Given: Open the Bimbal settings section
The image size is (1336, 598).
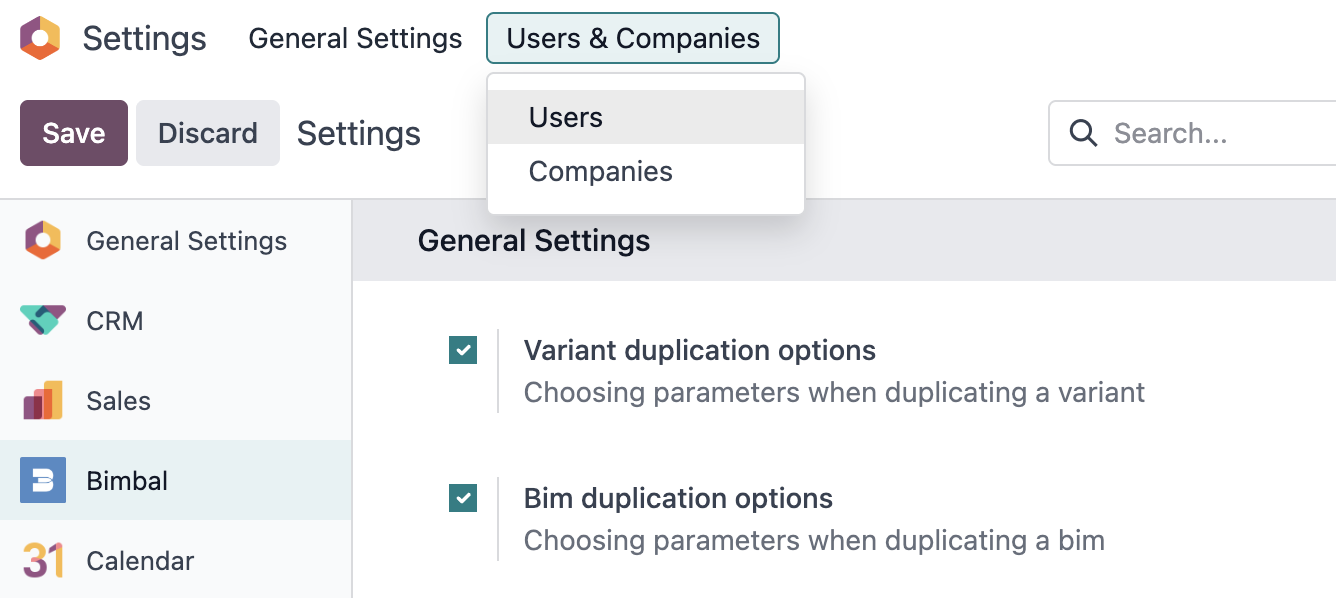Looking at the screenshot, I should (176, 481).
